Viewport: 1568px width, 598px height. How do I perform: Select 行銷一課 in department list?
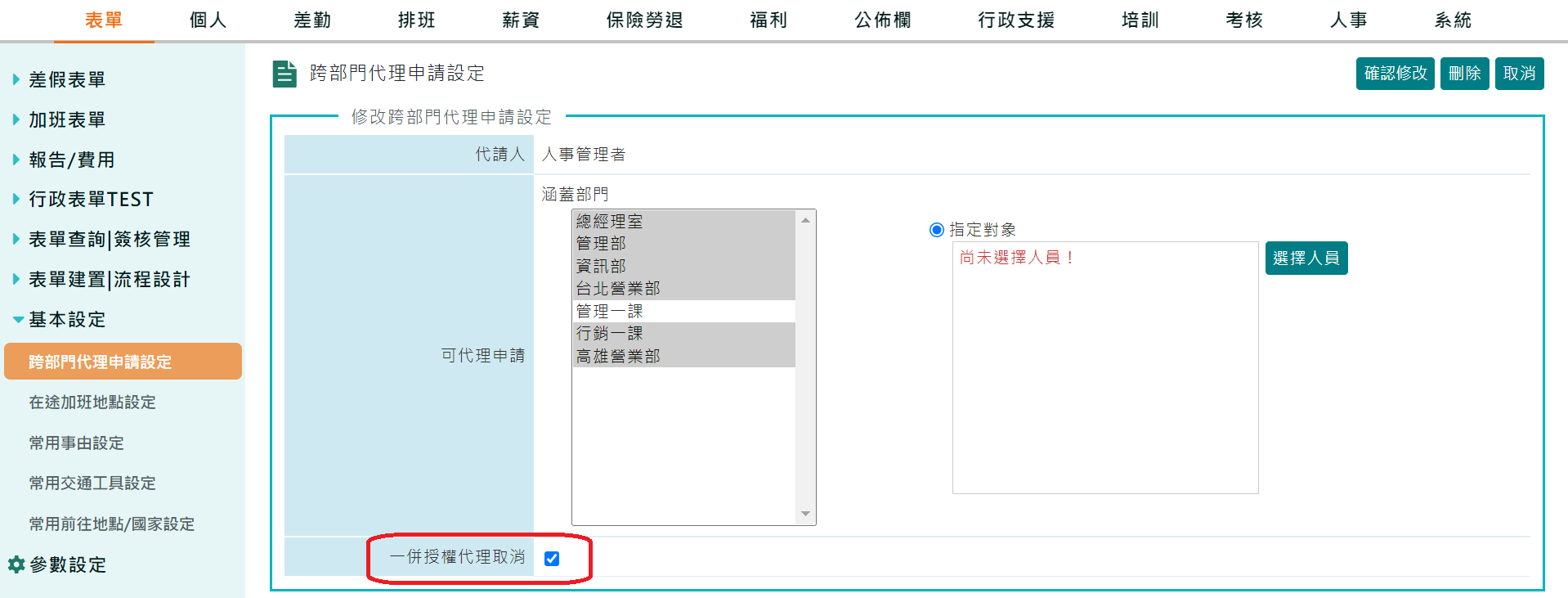coord(684,334)
